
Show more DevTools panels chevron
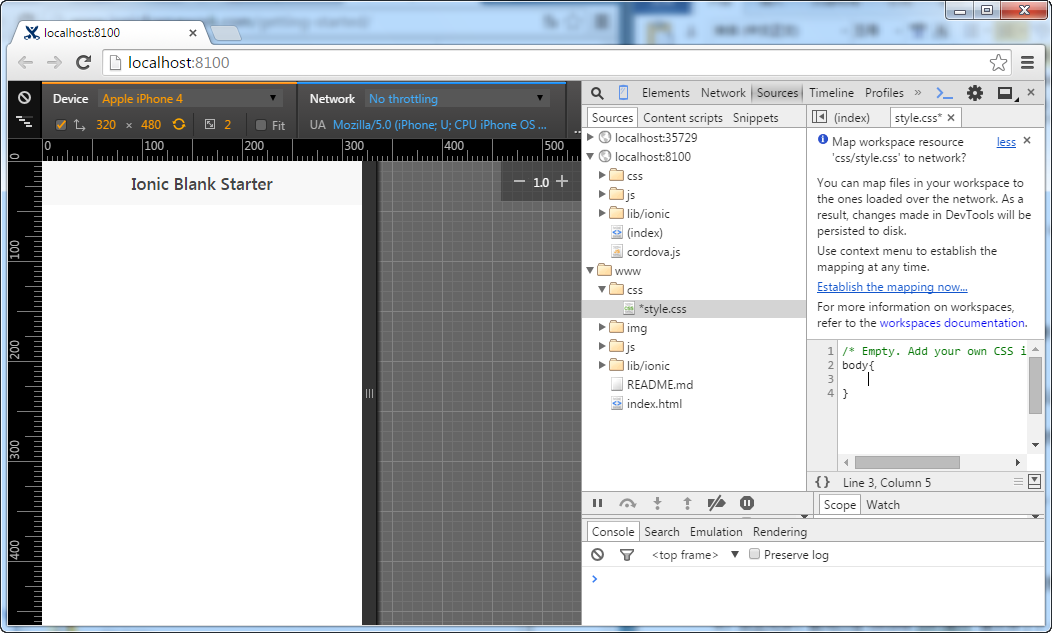click(918, 93)
